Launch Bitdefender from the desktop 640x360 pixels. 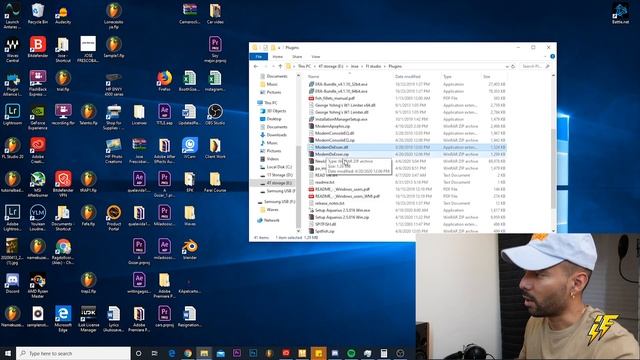38,47
